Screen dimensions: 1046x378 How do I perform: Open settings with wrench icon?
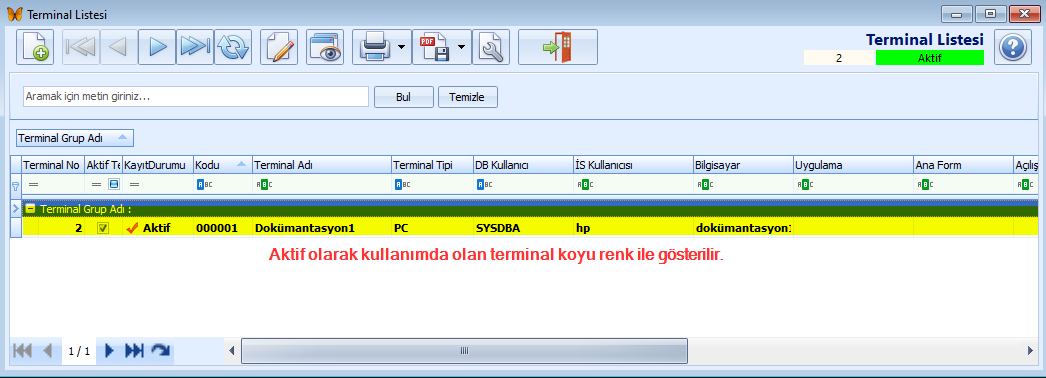[491, 47]
